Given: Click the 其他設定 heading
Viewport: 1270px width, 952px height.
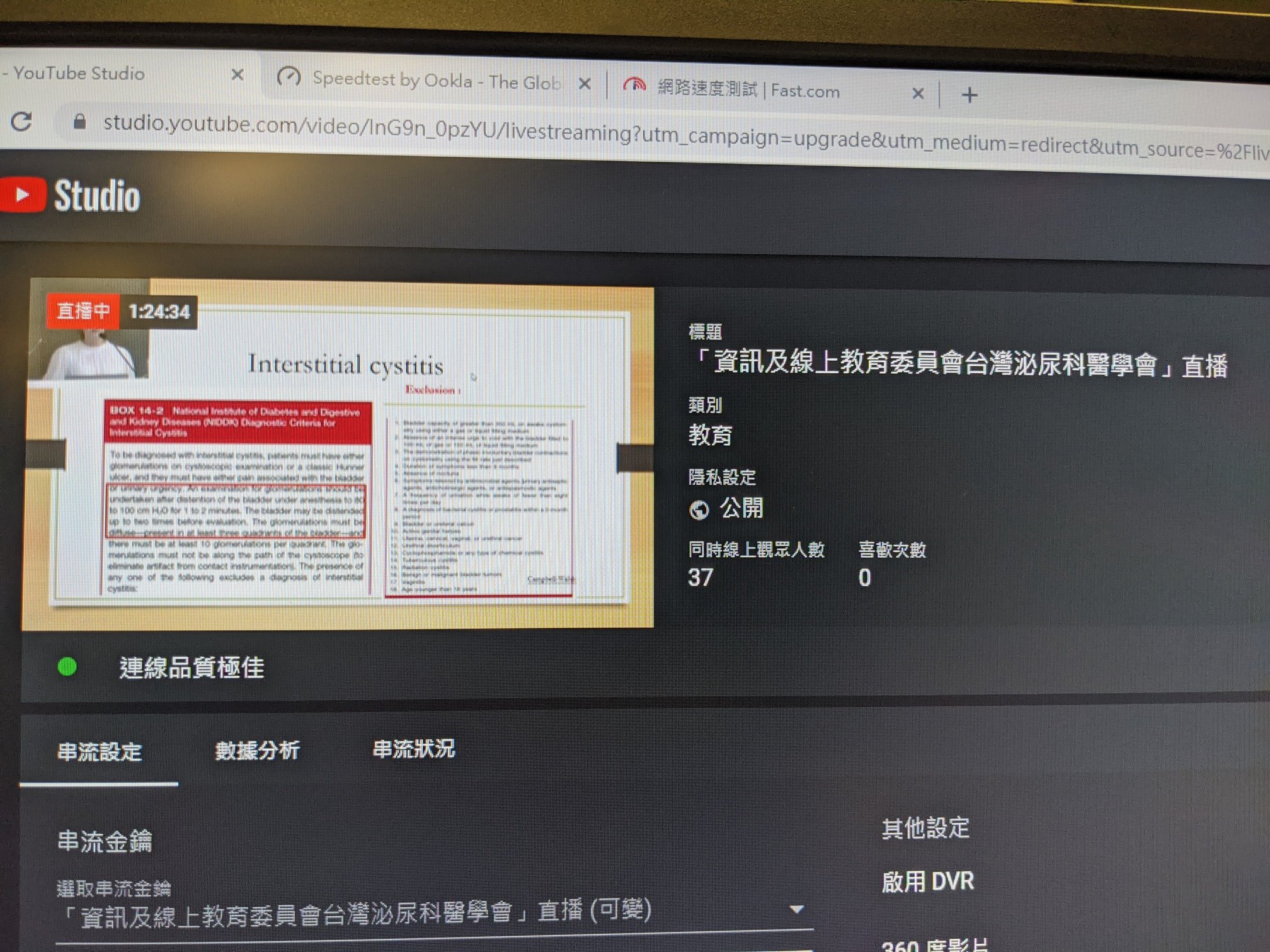Looking at the screenshot, I should [x=925, y=828].
